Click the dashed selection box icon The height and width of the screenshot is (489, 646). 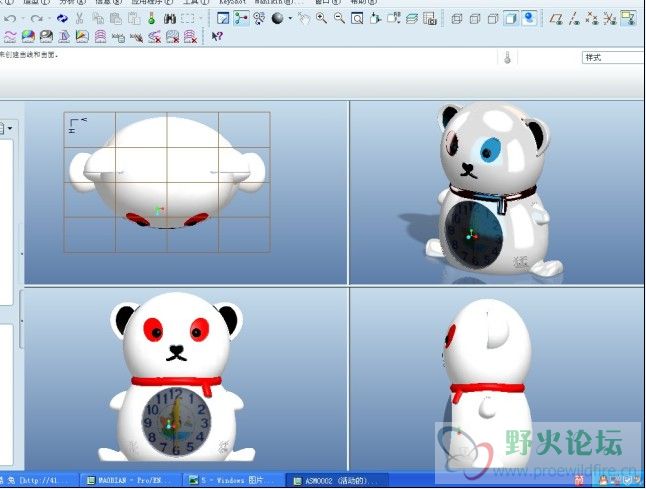point(188,19)
